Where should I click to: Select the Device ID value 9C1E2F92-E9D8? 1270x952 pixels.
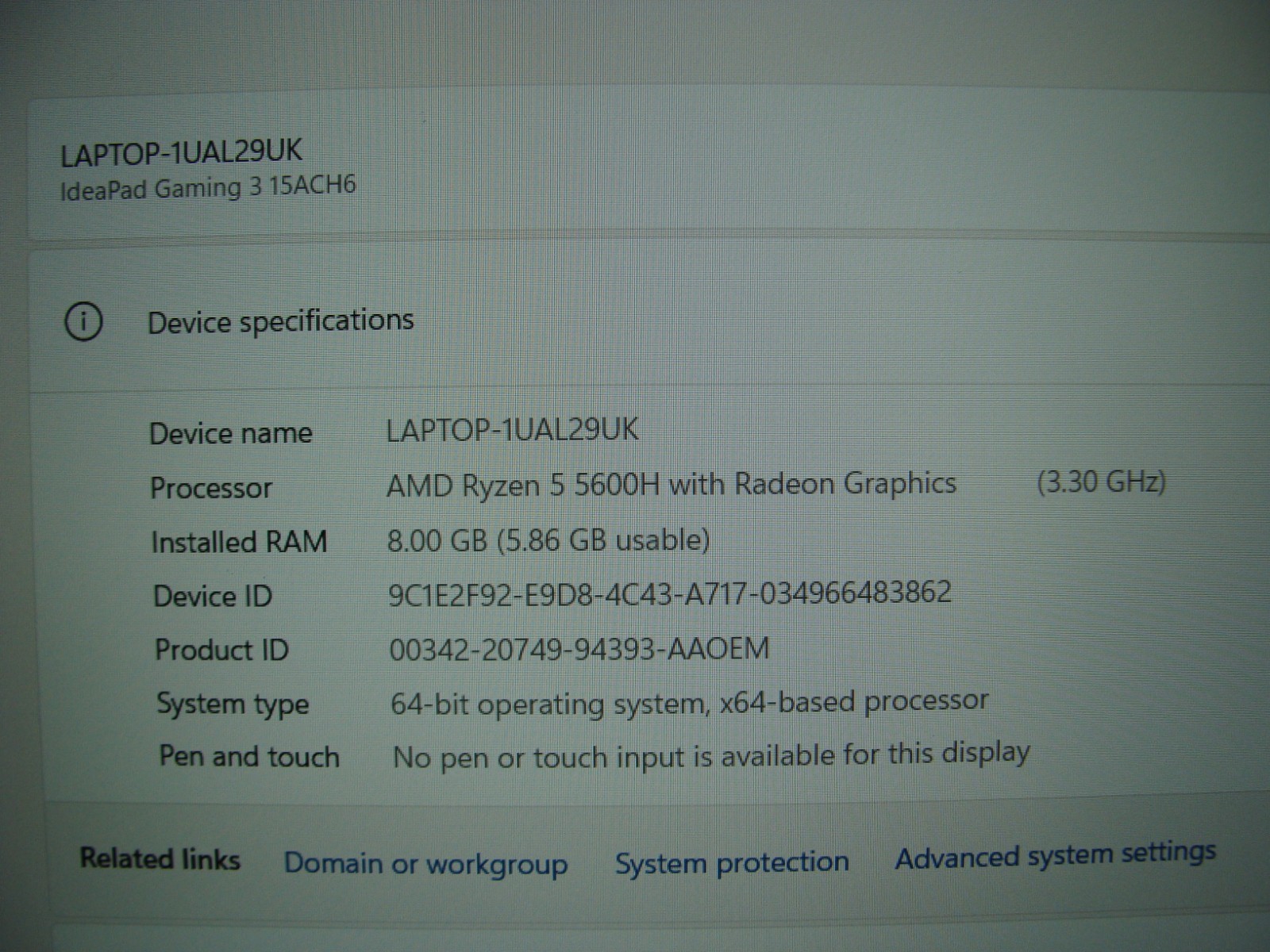(x=669, y=593)
